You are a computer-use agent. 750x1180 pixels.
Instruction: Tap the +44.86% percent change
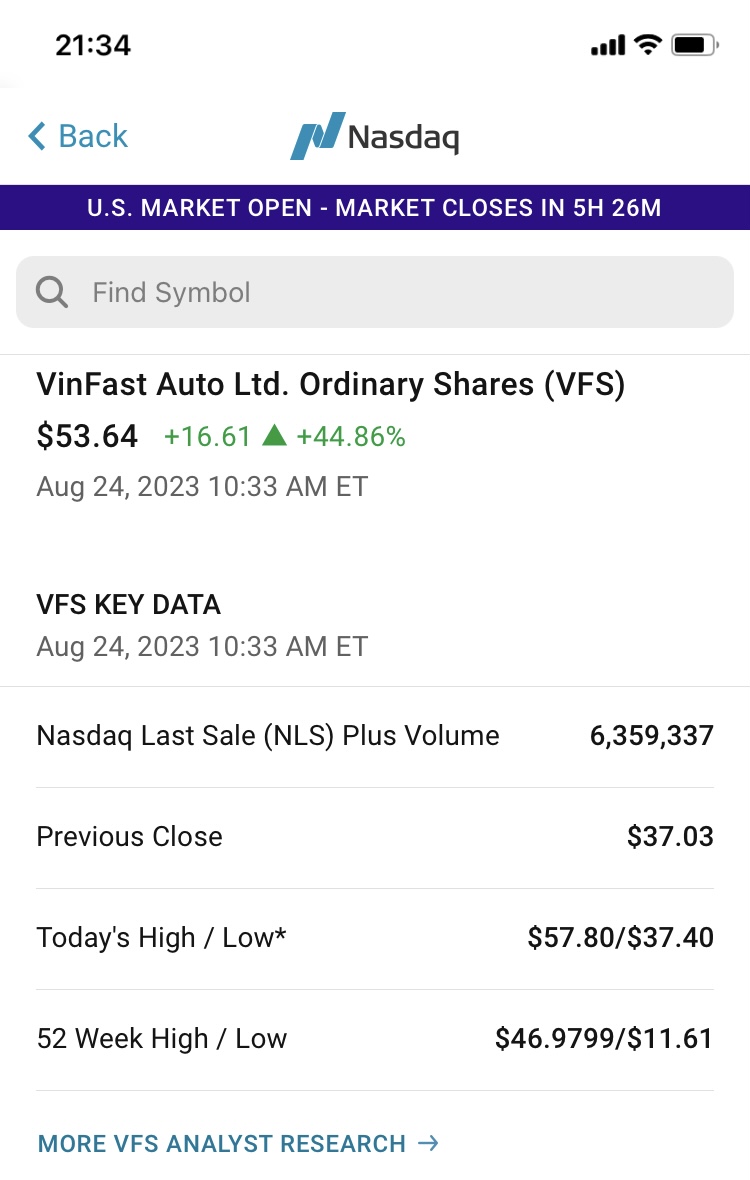coord(351,436)
